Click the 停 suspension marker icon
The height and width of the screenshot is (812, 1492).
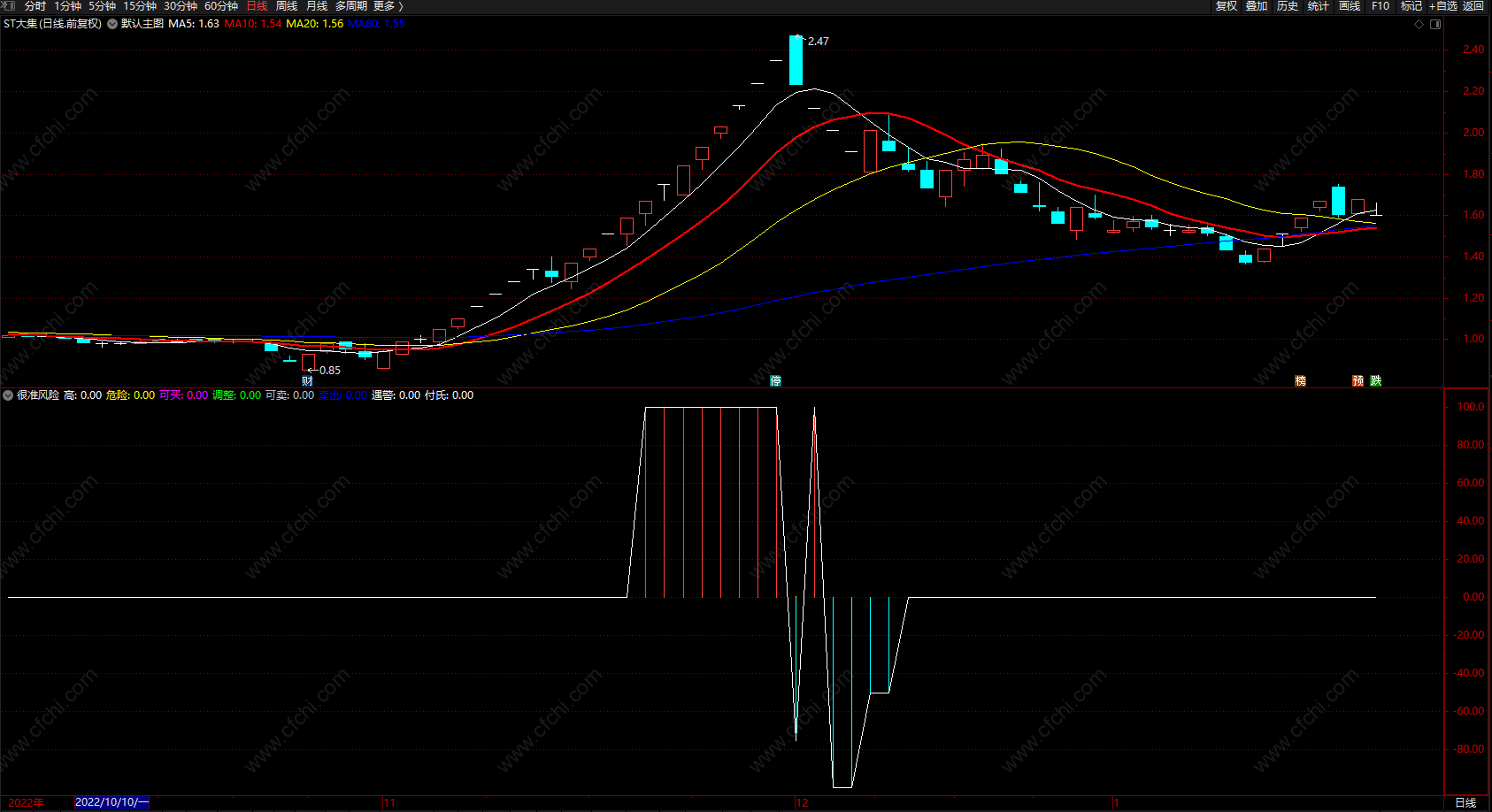click(775, 381)
